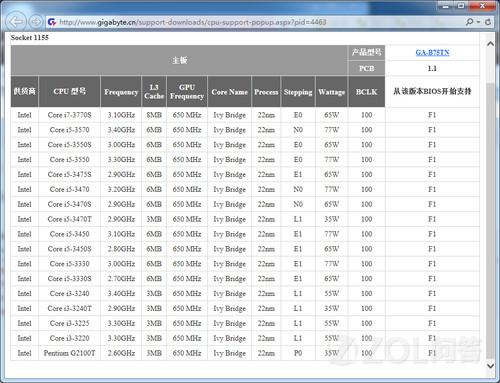Click the Core i5-3330S cell
Image resolution: width=500 pixels, height=383 pixels.
pos(69,279)
